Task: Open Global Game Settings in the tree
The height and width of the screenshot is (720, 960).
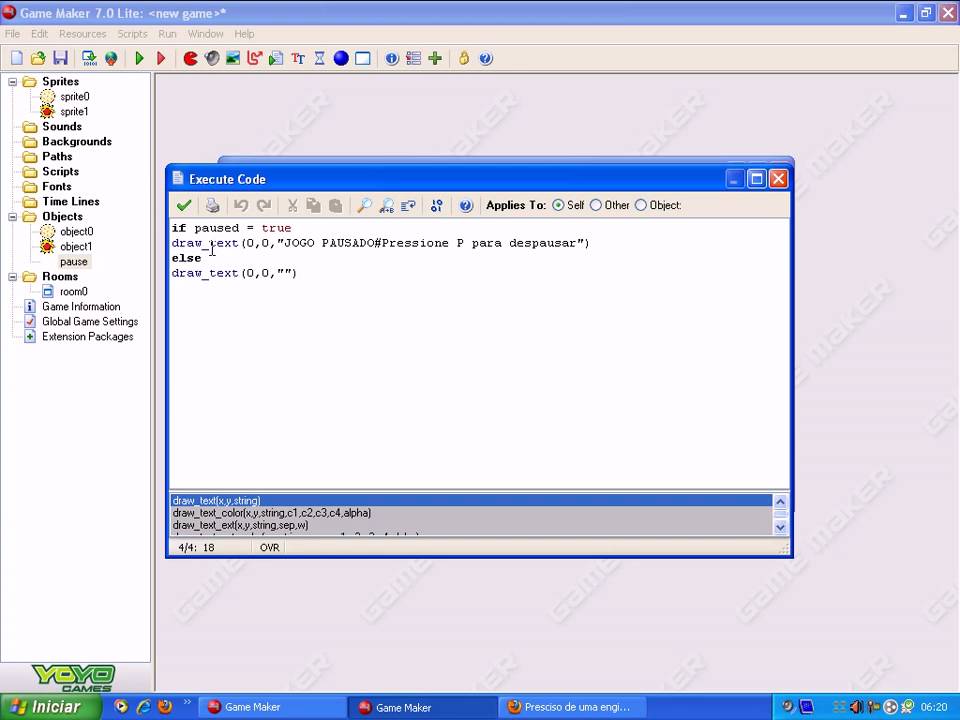Action: (x=90, y=321)
